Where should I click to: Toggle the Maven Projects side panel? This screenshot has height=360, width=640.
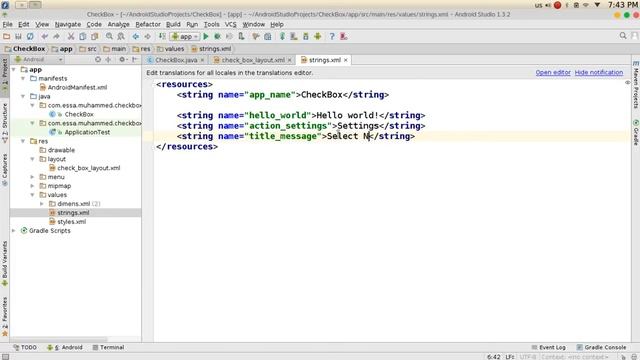636,85
